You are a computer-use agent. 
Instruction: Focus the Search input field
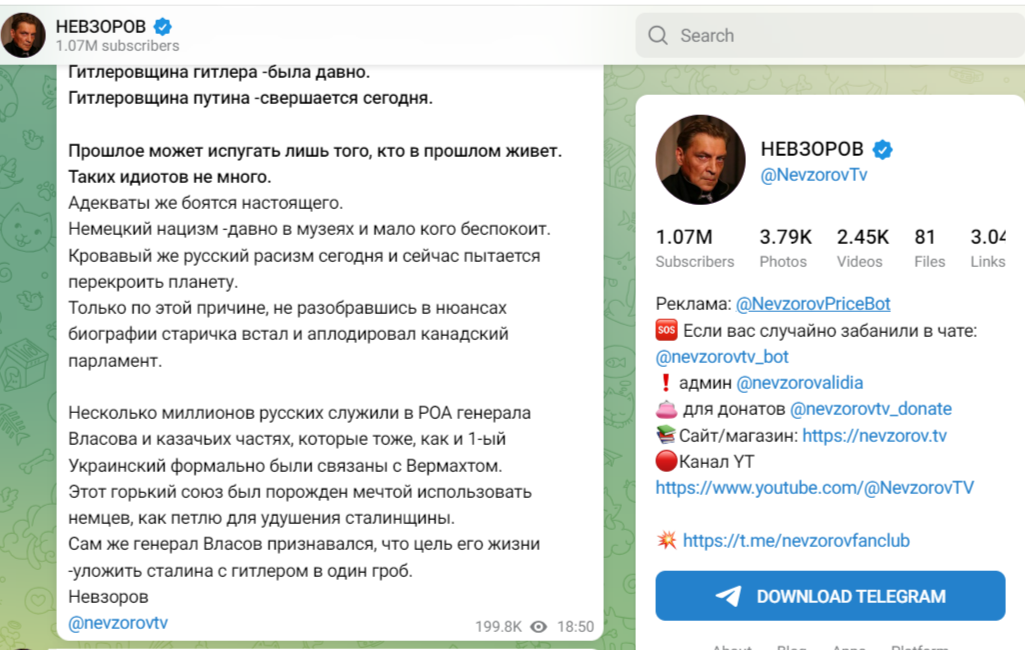830,35
